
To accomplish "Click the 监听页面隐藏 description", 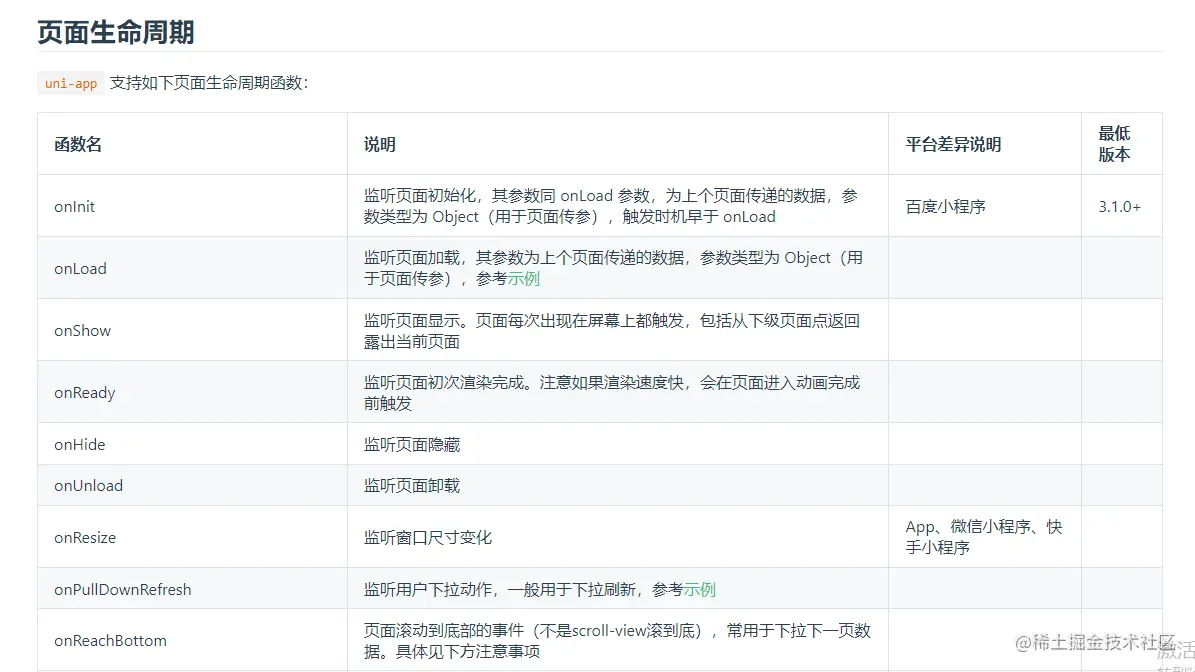I will [412, 445].
